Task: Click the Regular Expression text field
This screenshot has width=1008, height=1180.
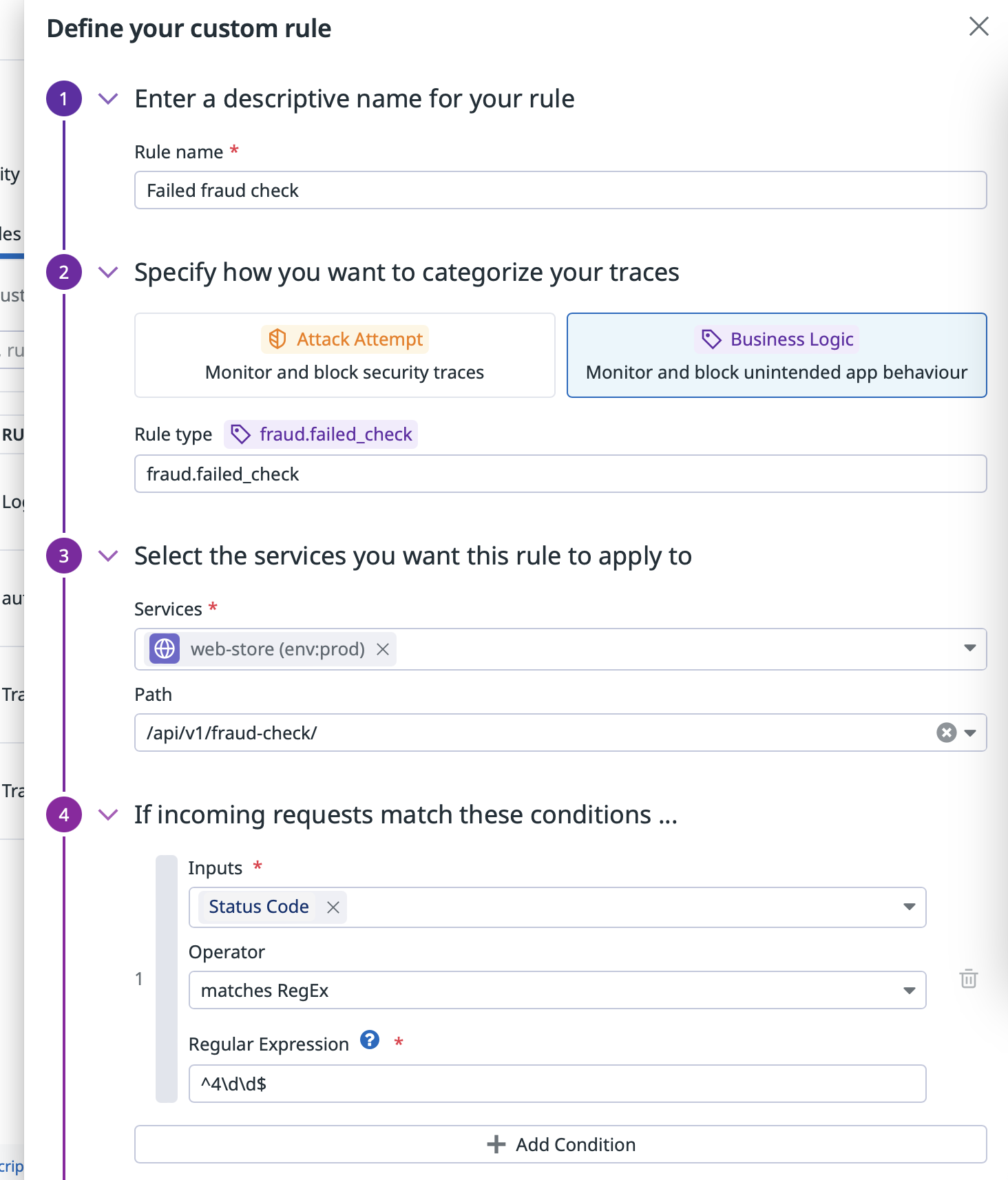Action: click(557, 1084)
